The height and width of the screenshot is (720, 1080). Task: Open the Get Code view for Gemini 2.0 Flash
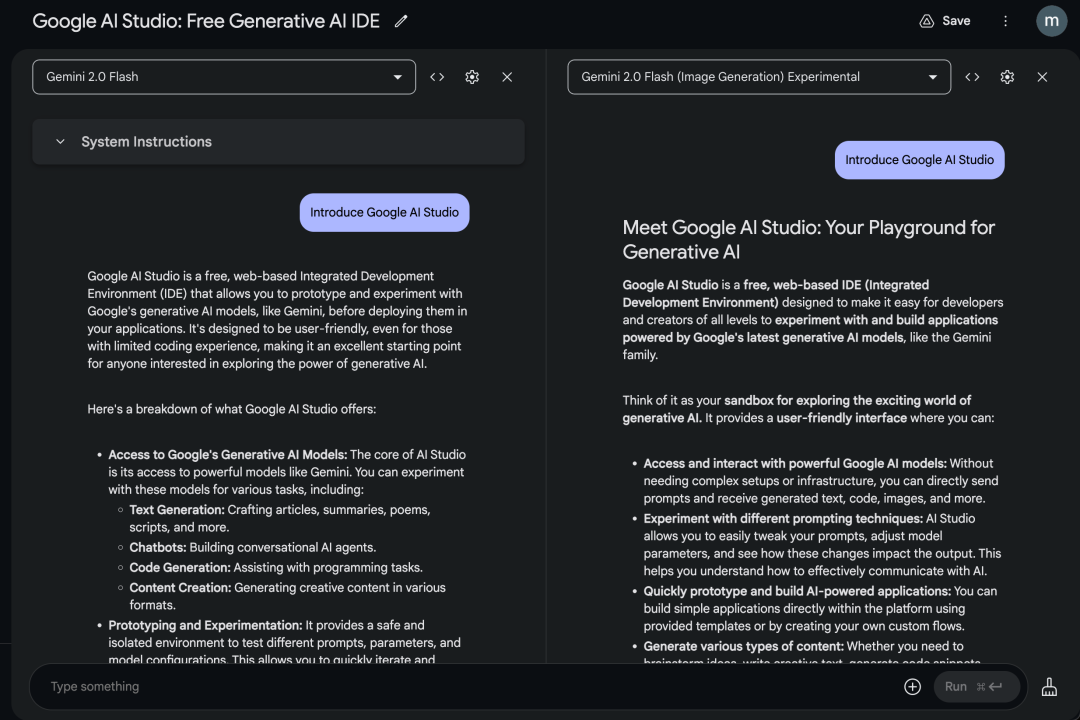tap(437, 76)
